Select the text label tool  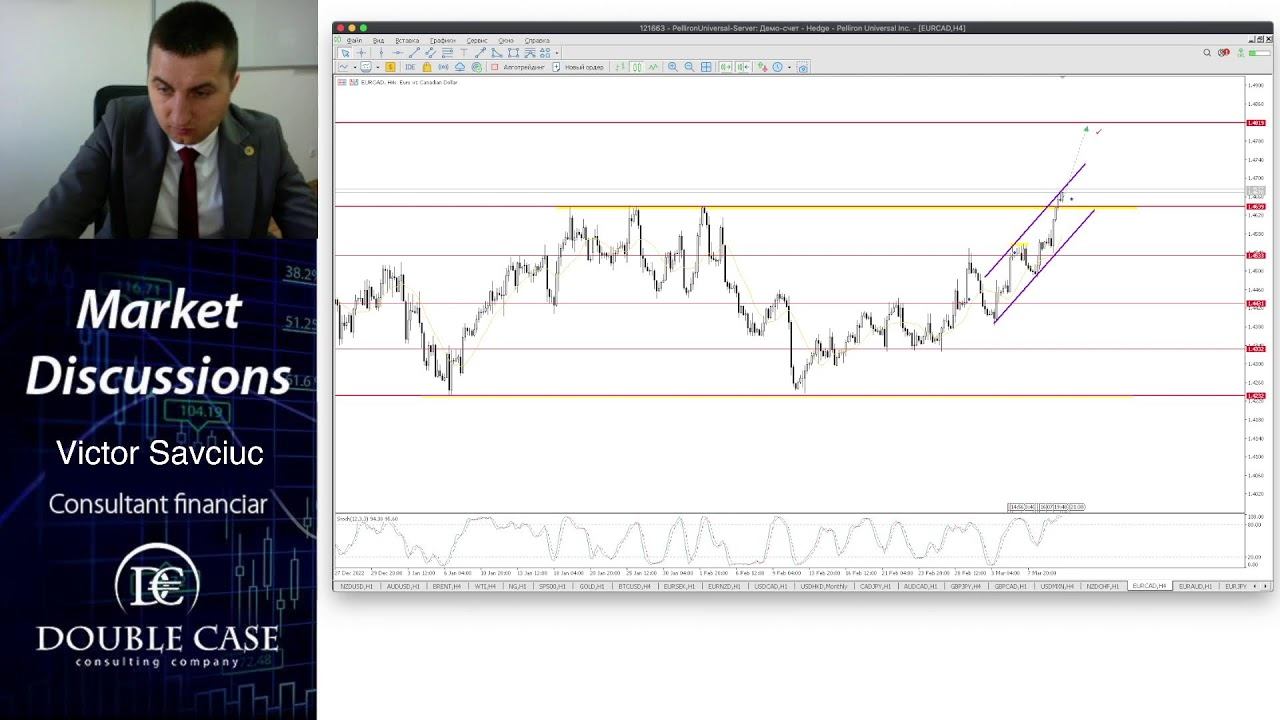(x=464, y=53)
